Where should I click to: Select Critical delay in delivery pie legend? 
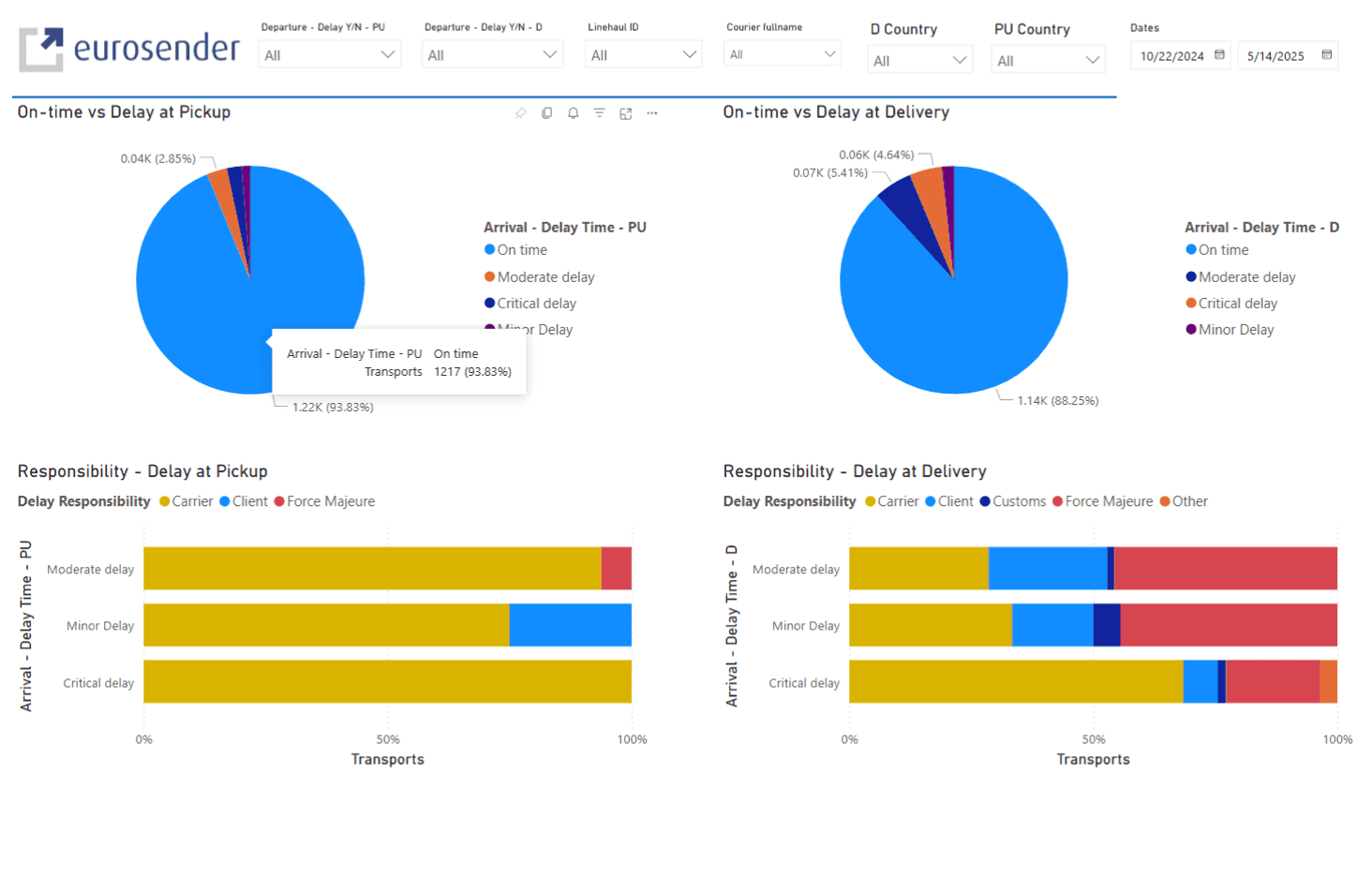point(1231,304)
